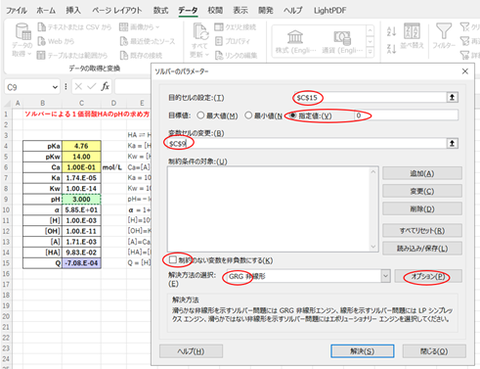
Task: Click the Sort Z to A icon
Action: tap(391, 49)
